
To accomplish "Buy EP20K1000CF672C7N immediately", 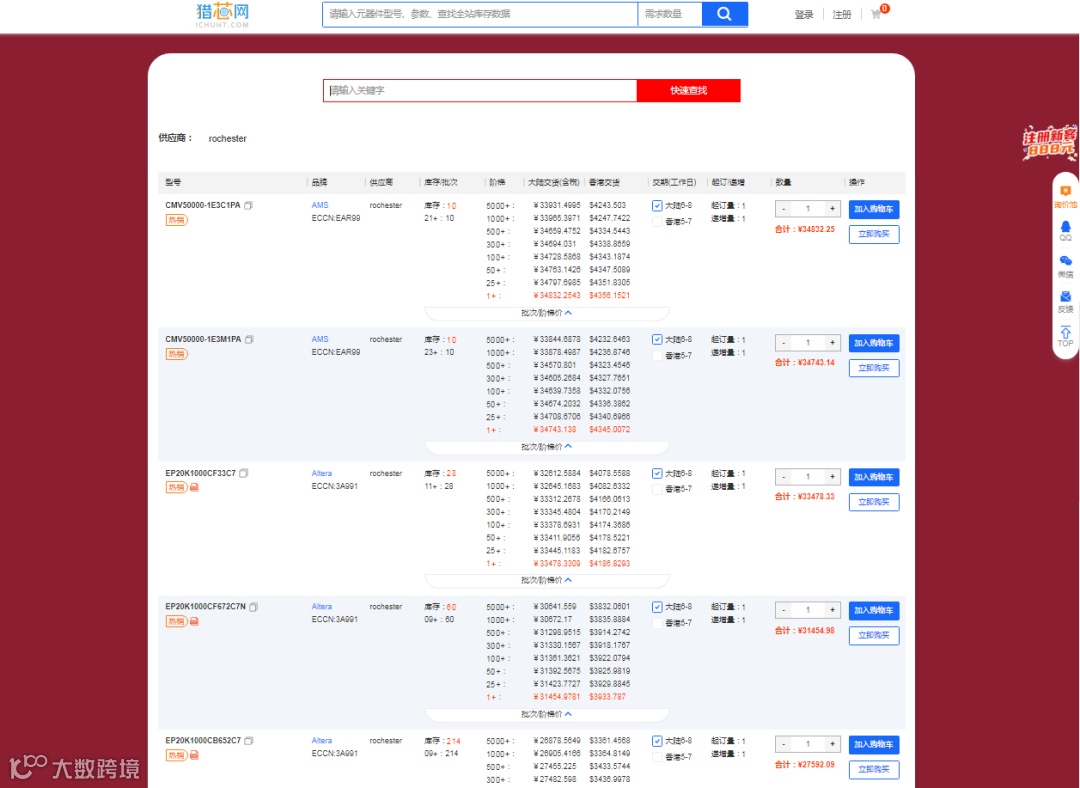I will pos(873,635).
